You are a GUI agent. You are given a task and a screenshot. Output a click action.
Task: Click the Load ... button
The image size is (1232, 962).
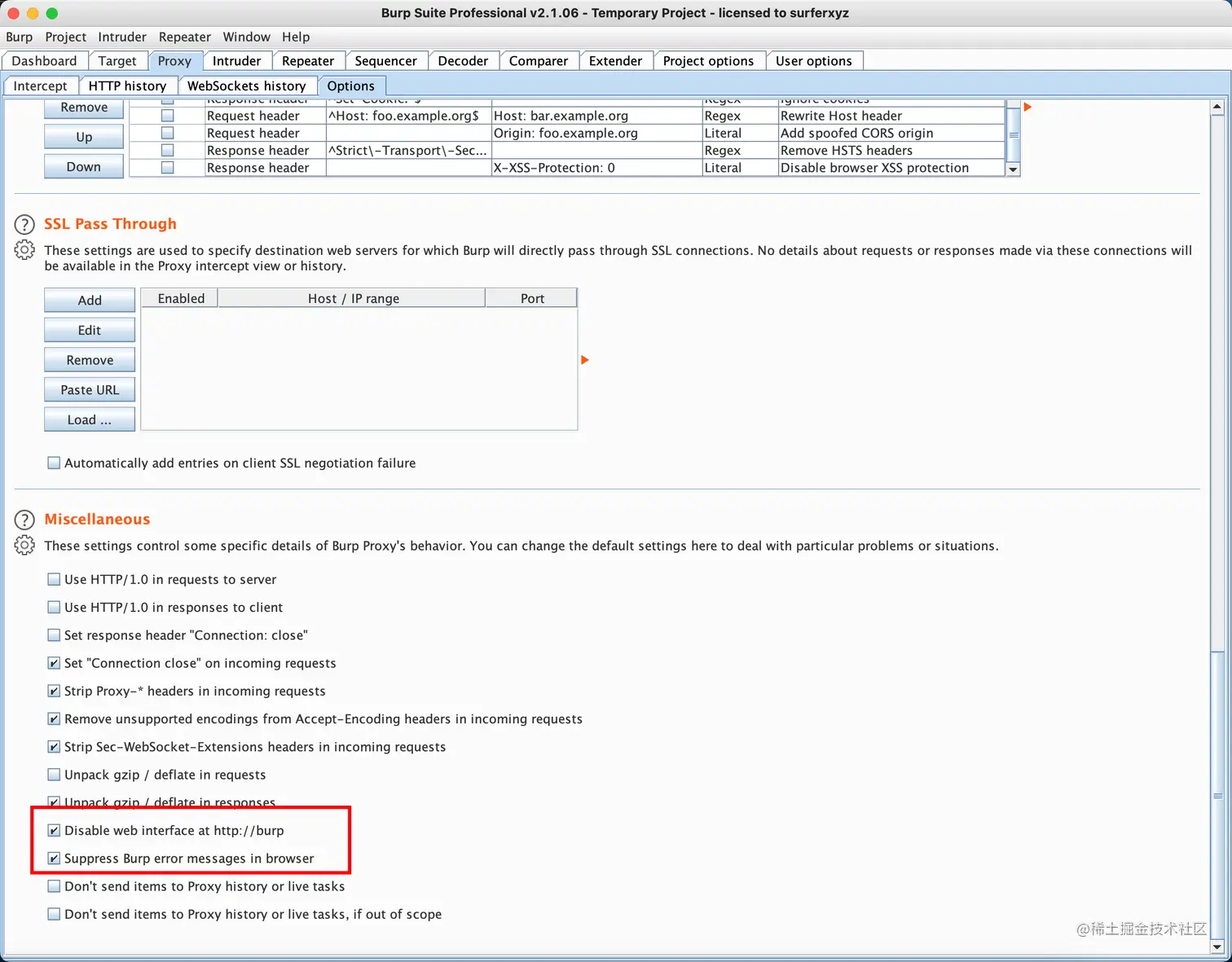[x=90, y=420]
